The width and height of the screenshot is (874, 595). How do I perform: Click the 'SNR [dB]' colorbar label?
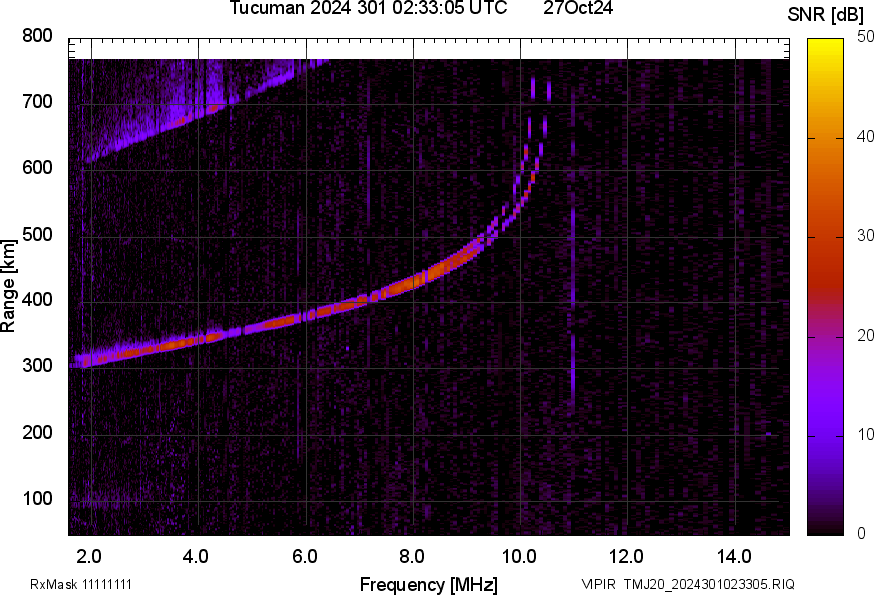coord(826,14)
